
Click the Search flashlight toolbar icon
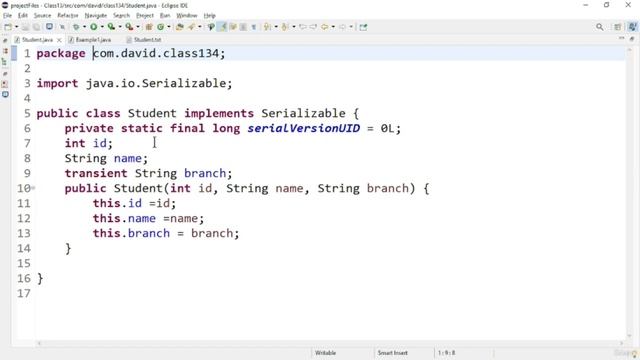click(191, 27)
